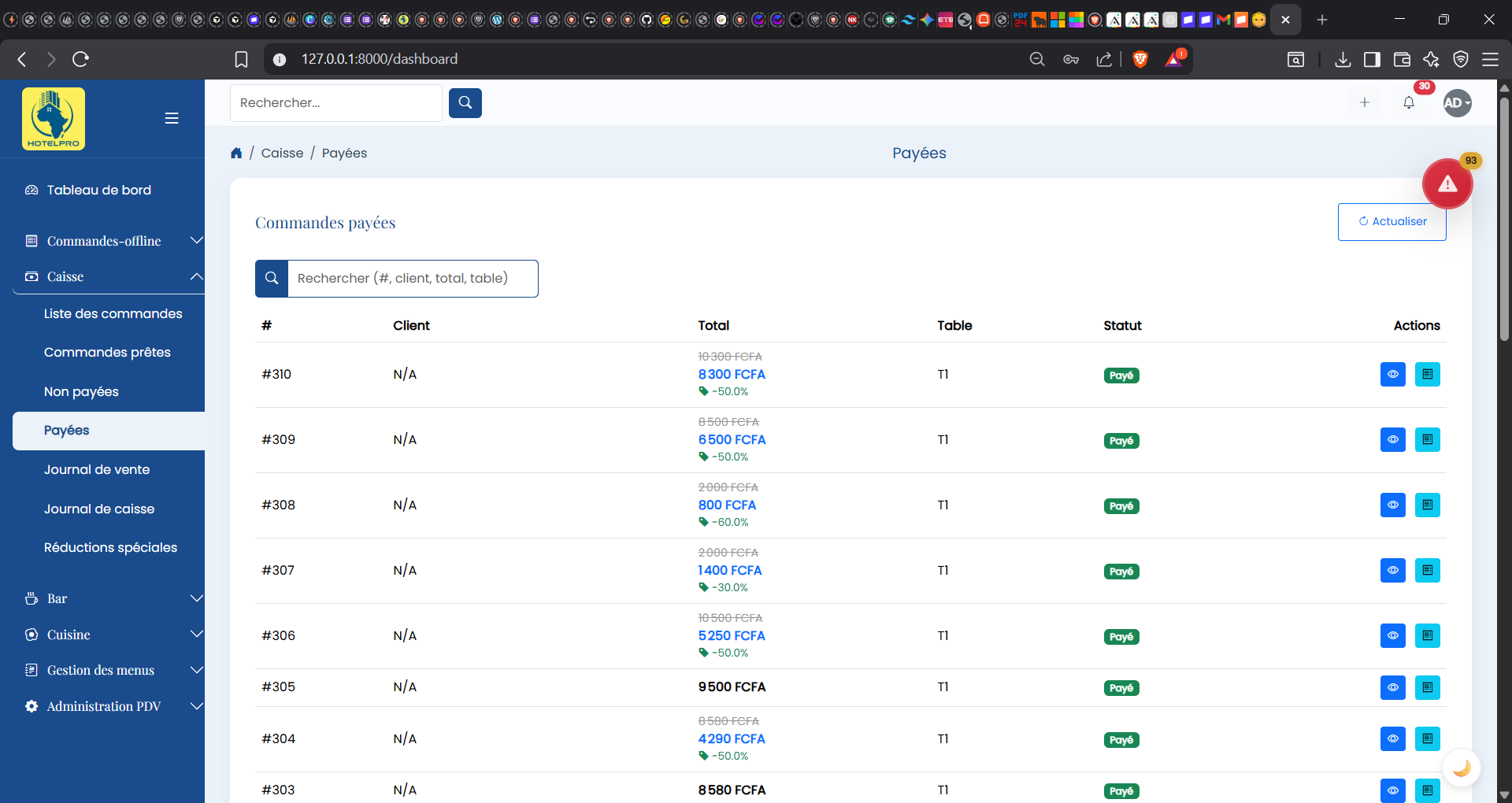The width and height of the screenshot is (1512, 803).
Task: Open Non payées
Action: [x=81, y=391]
